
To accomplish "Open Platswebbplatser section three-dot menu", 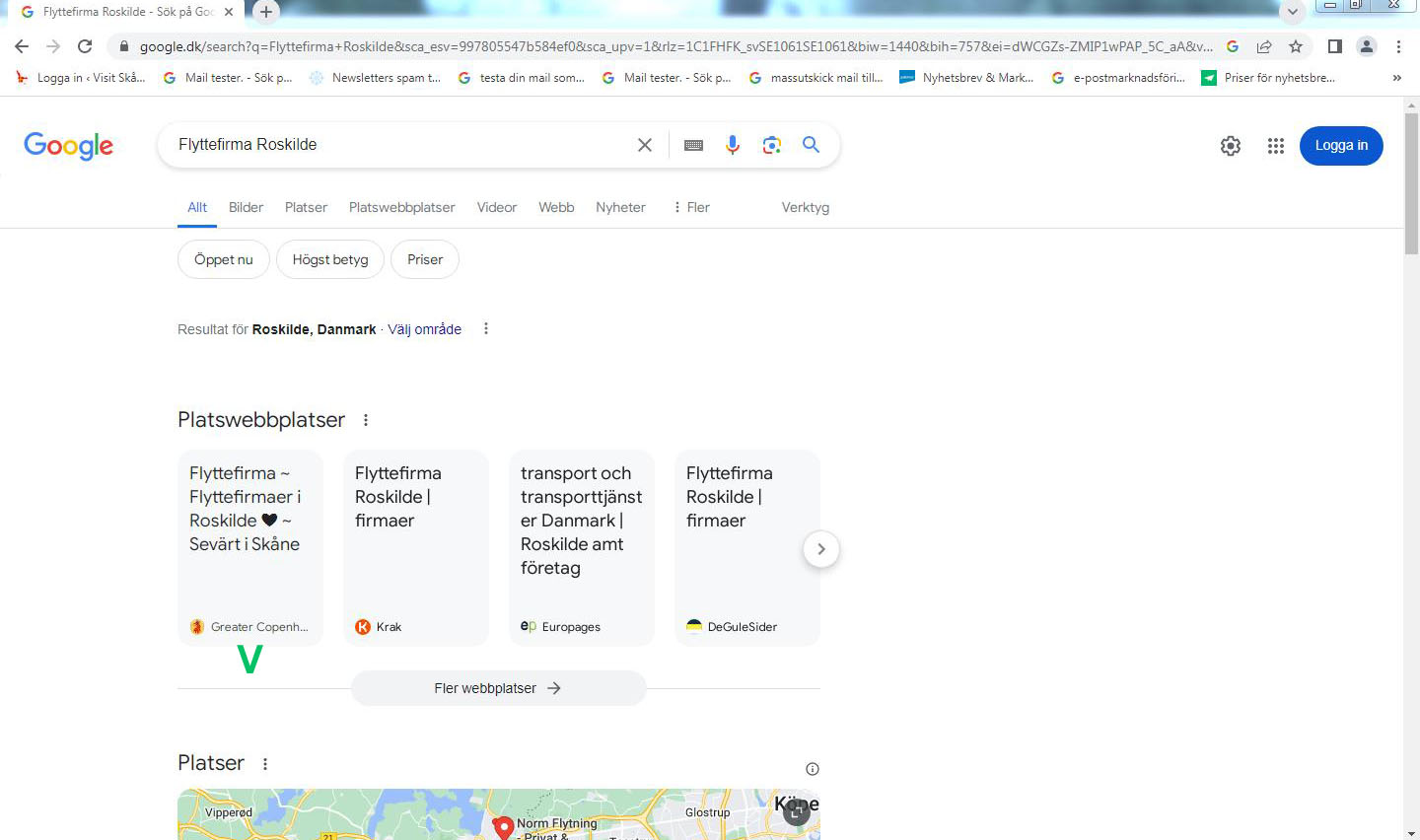I will (366, 420).
